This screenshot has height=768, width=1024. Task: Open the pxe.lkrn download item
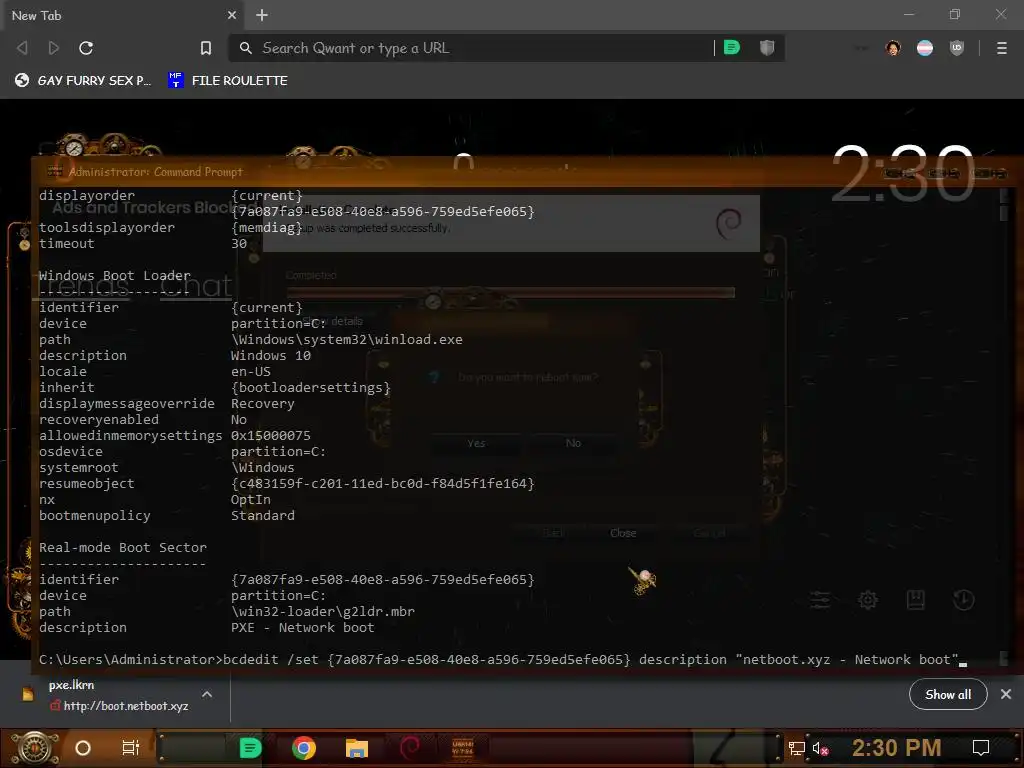(x=115, y=695)
